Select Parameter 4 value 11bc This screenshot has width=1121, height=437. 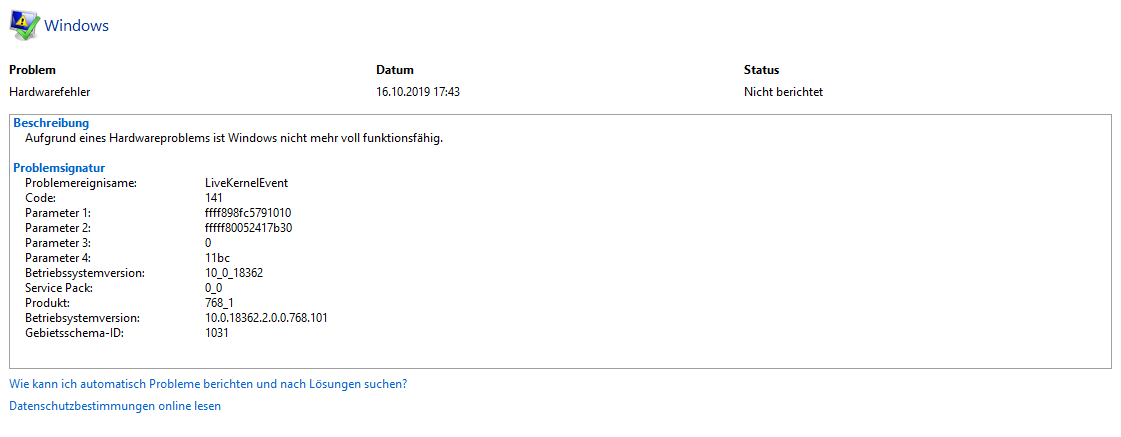217,257
